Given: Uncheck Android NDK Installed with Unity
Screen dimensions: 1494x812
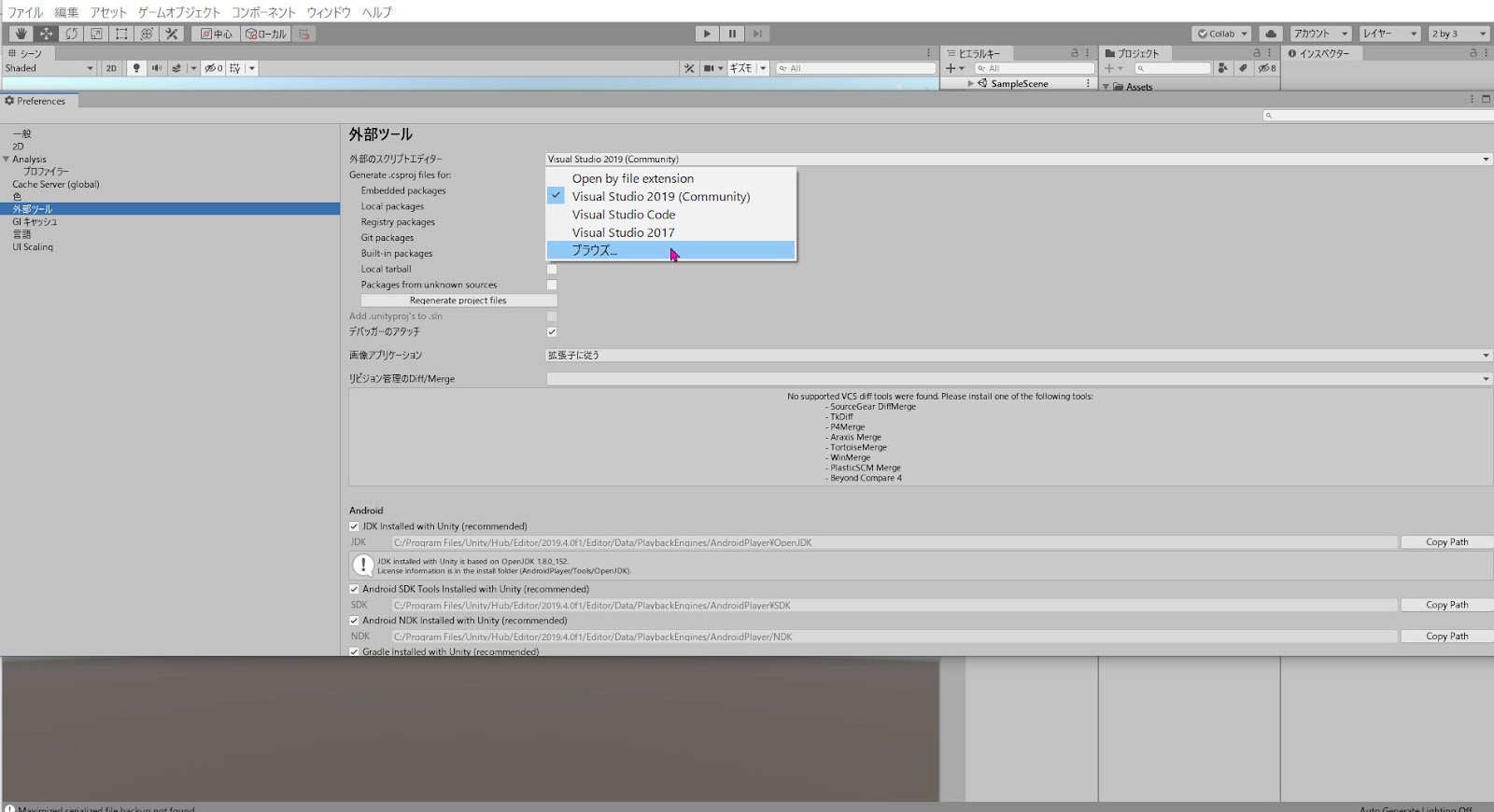Looking at the screenshot, I should (x=354, y=621).
